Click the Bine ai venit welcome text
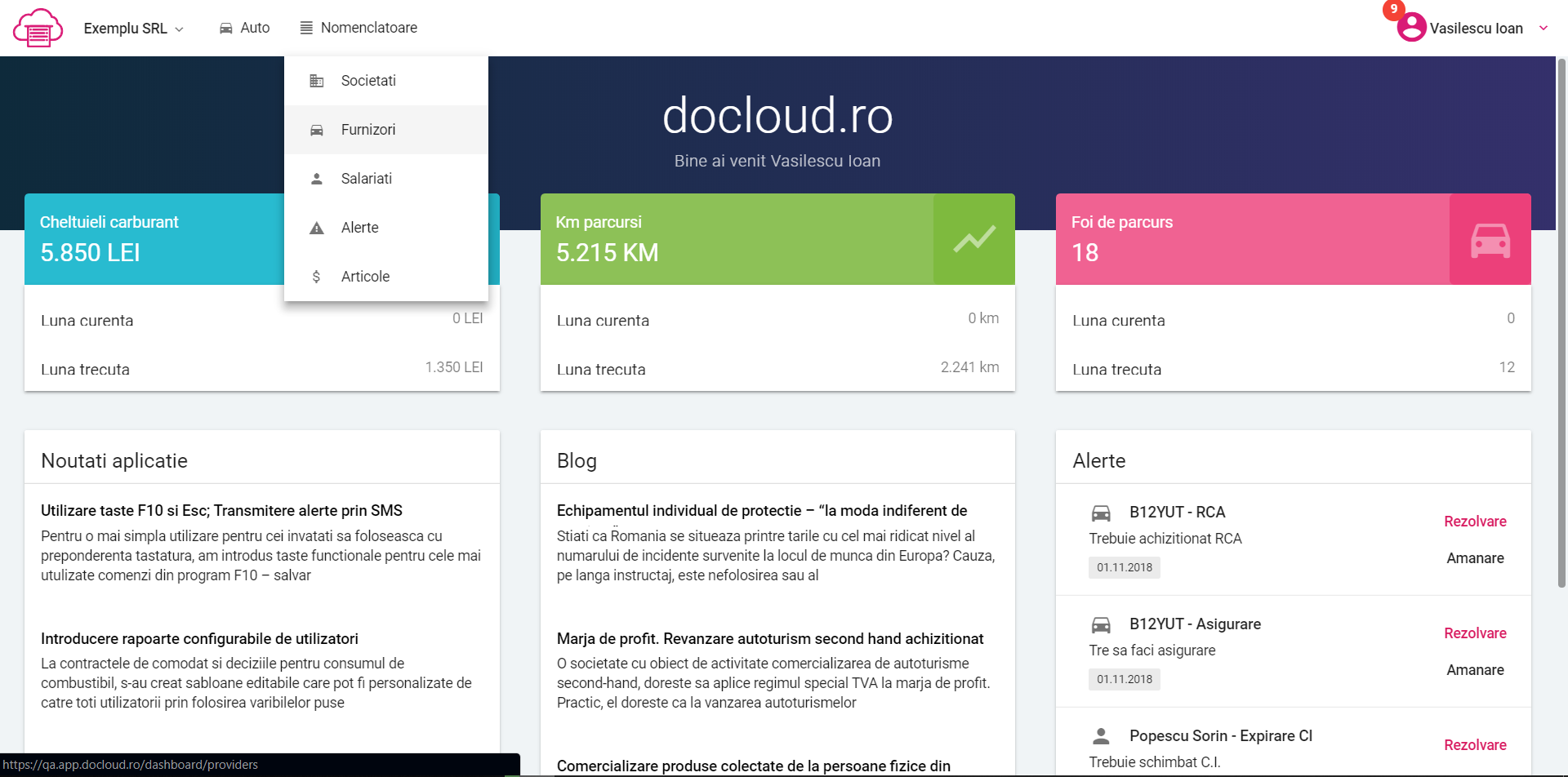 [x=777, y=162]
